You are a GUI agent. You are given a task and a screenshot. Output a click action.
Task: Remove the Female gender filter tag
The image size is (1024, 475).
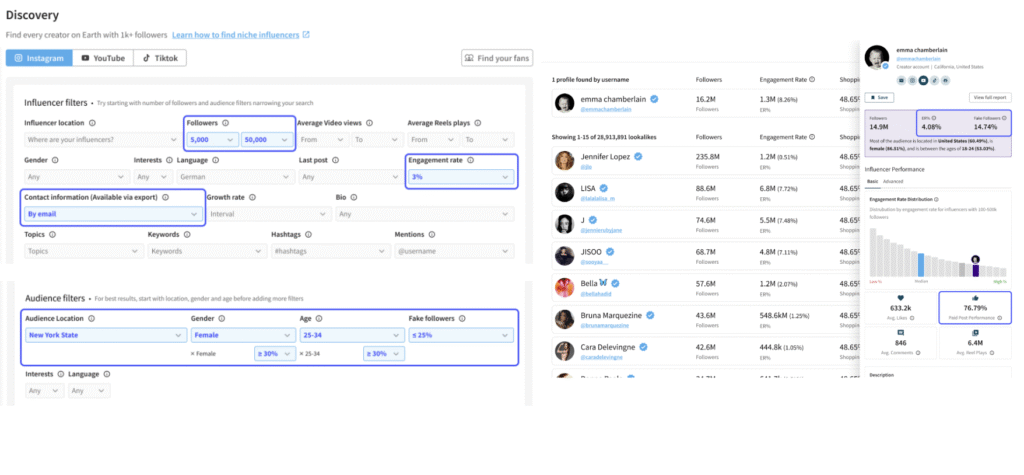pos(192,354)
